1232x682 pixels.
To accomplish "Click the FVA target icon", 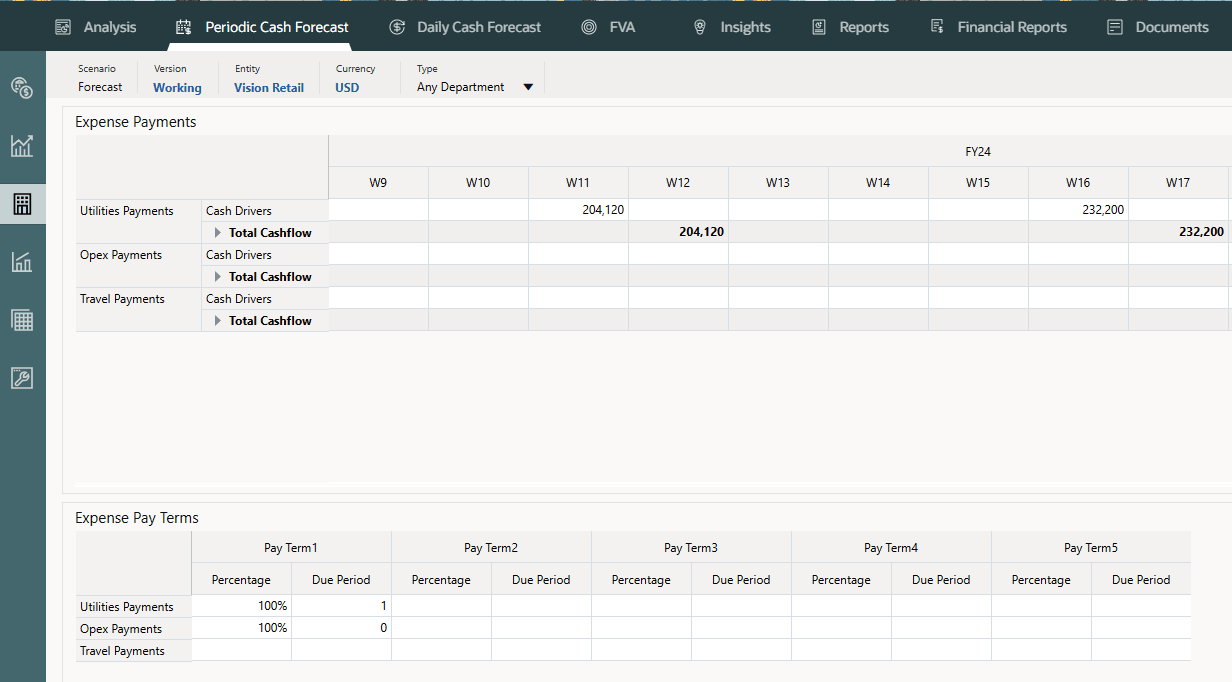I will pos(589,27).
